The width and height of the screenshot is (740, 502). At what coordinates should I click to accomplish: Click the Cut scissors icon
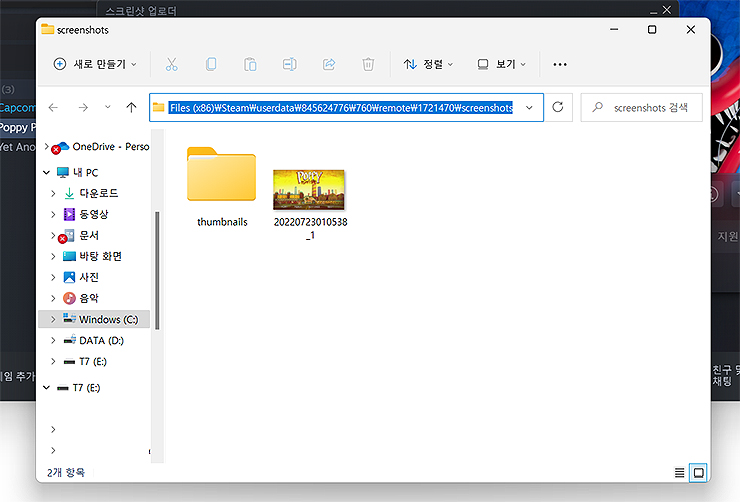coord(171,64)
